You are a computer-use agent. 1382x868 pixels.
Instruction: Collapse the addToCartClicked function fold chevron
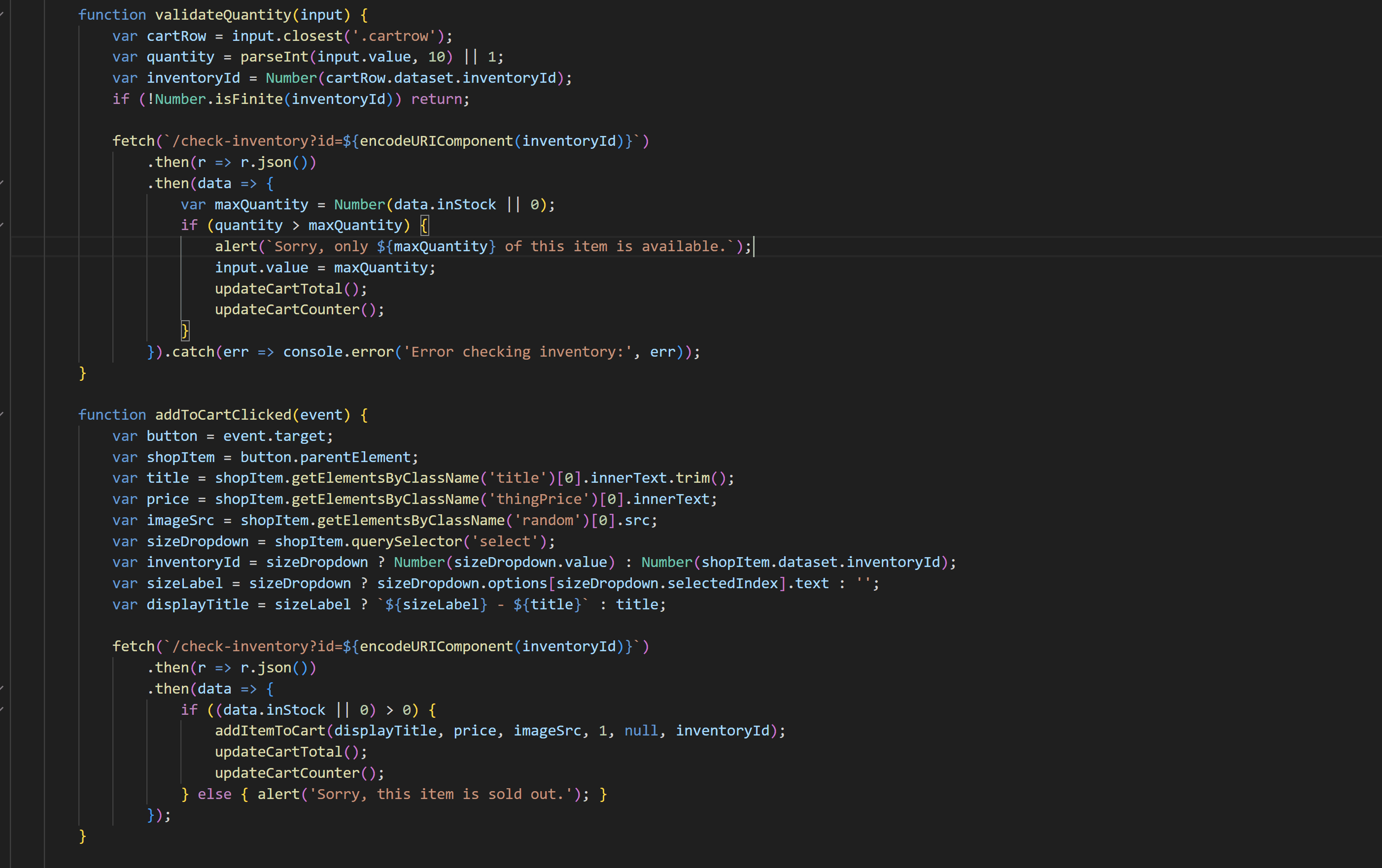pos(2,415)
